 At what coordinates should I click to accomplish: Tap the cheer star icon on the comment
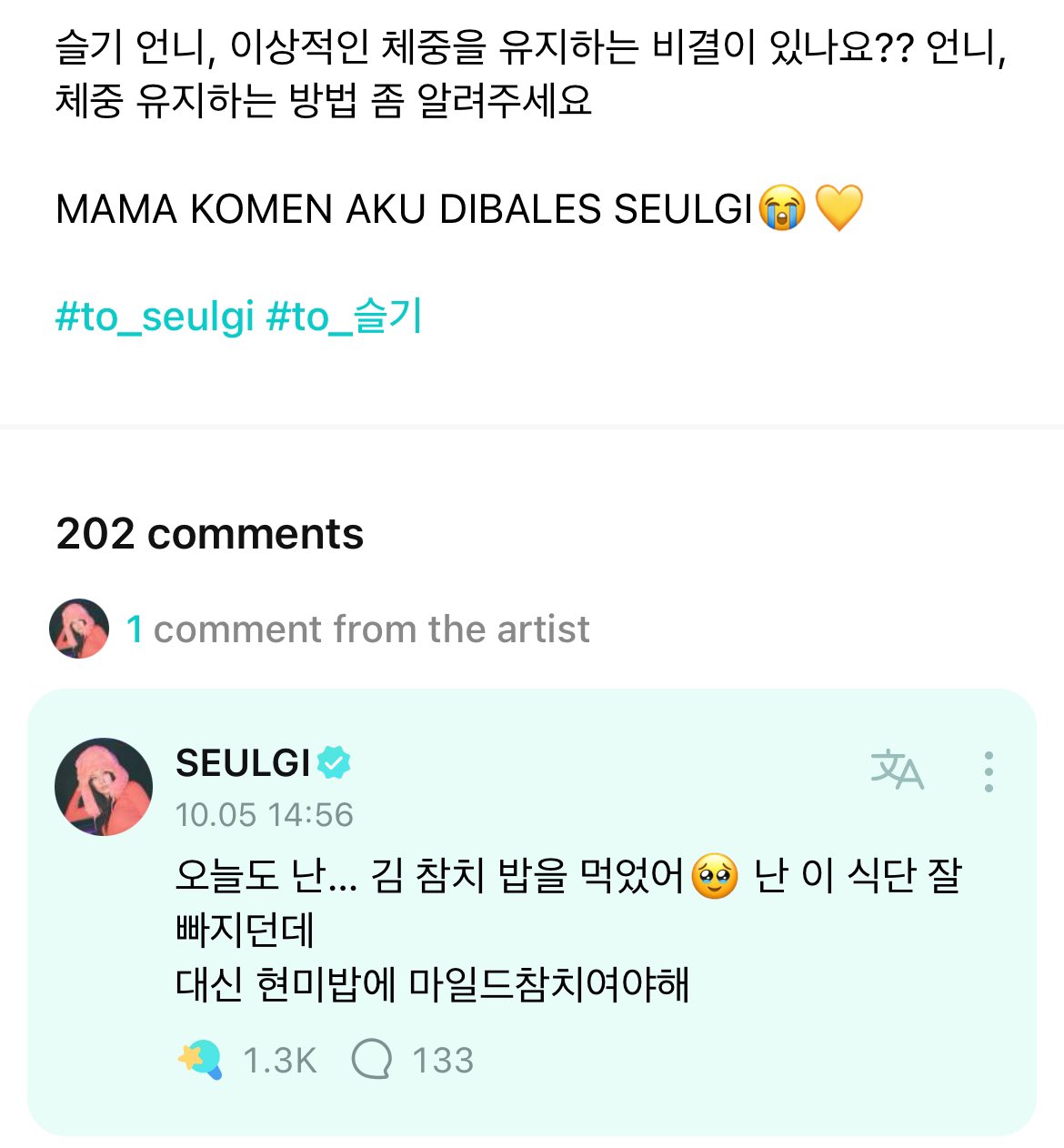click(200, 1060)
